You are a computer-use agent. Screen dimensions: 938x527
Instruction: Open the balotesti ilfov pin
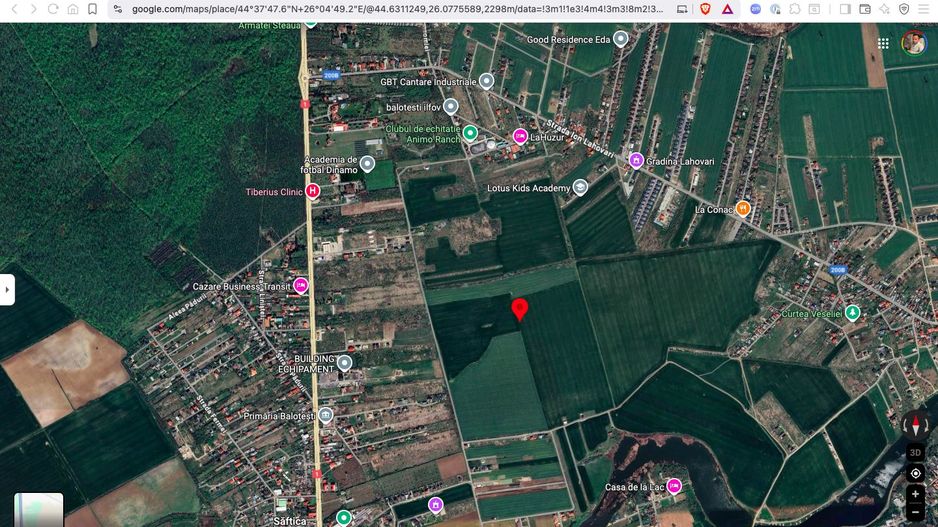click(450, 106)
